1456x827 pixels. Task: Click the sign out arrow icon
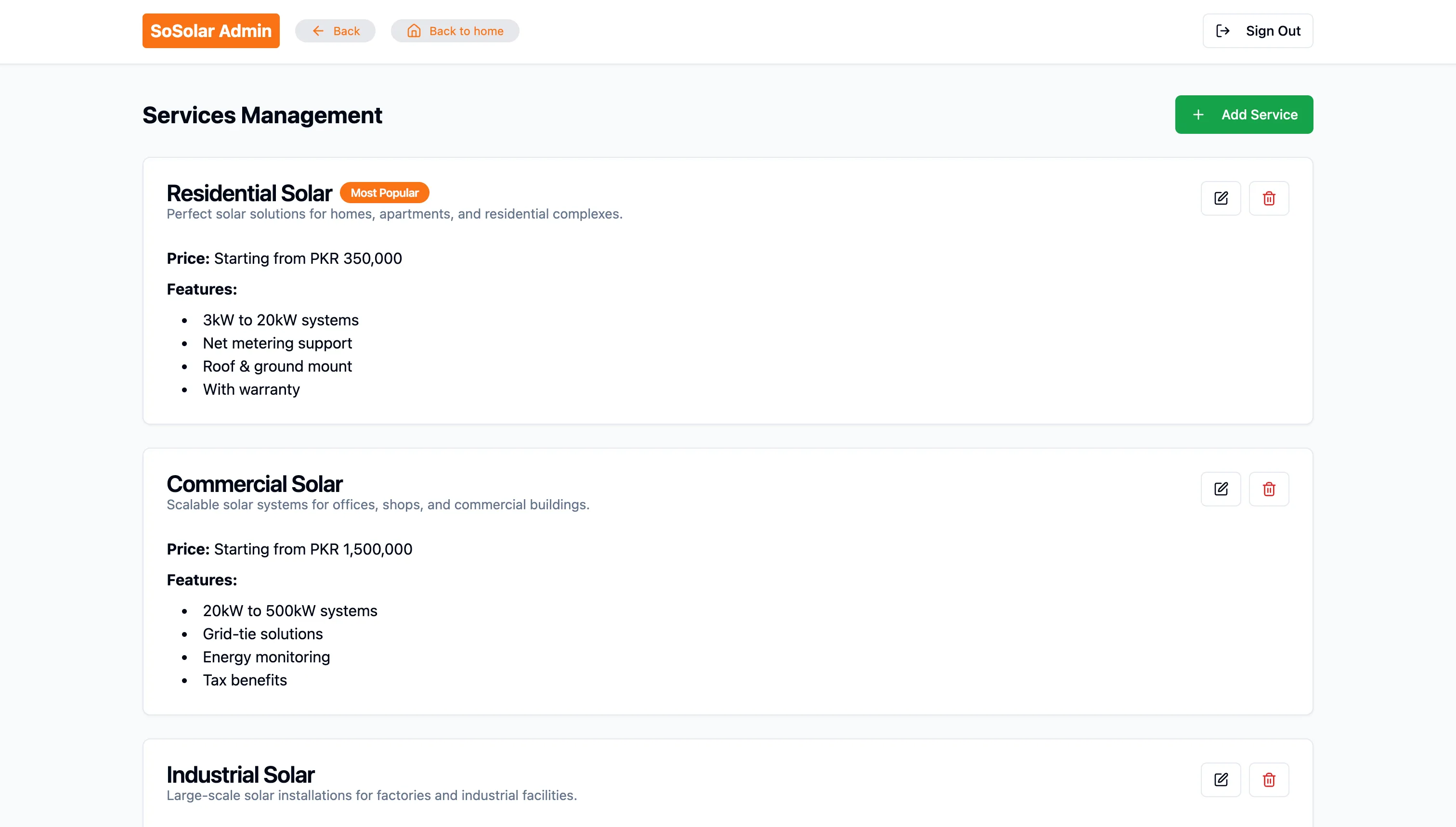tap(1222, 31)
